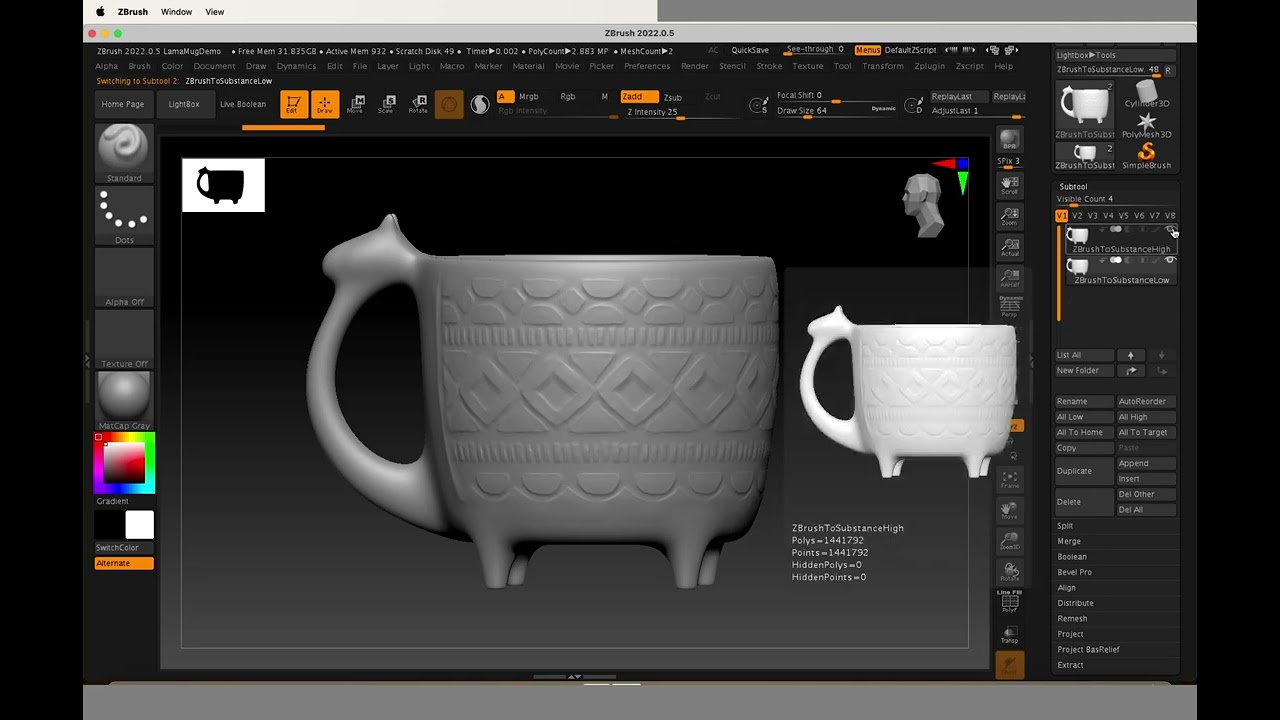
Task: Open the Standard brush picker
Action: (124, 153)
